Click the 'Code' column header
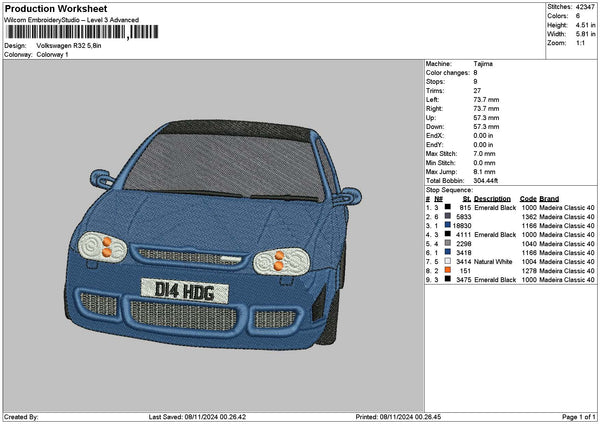This screenshot has width=600, height=424. pyautogui.click(x=528, y=199)
